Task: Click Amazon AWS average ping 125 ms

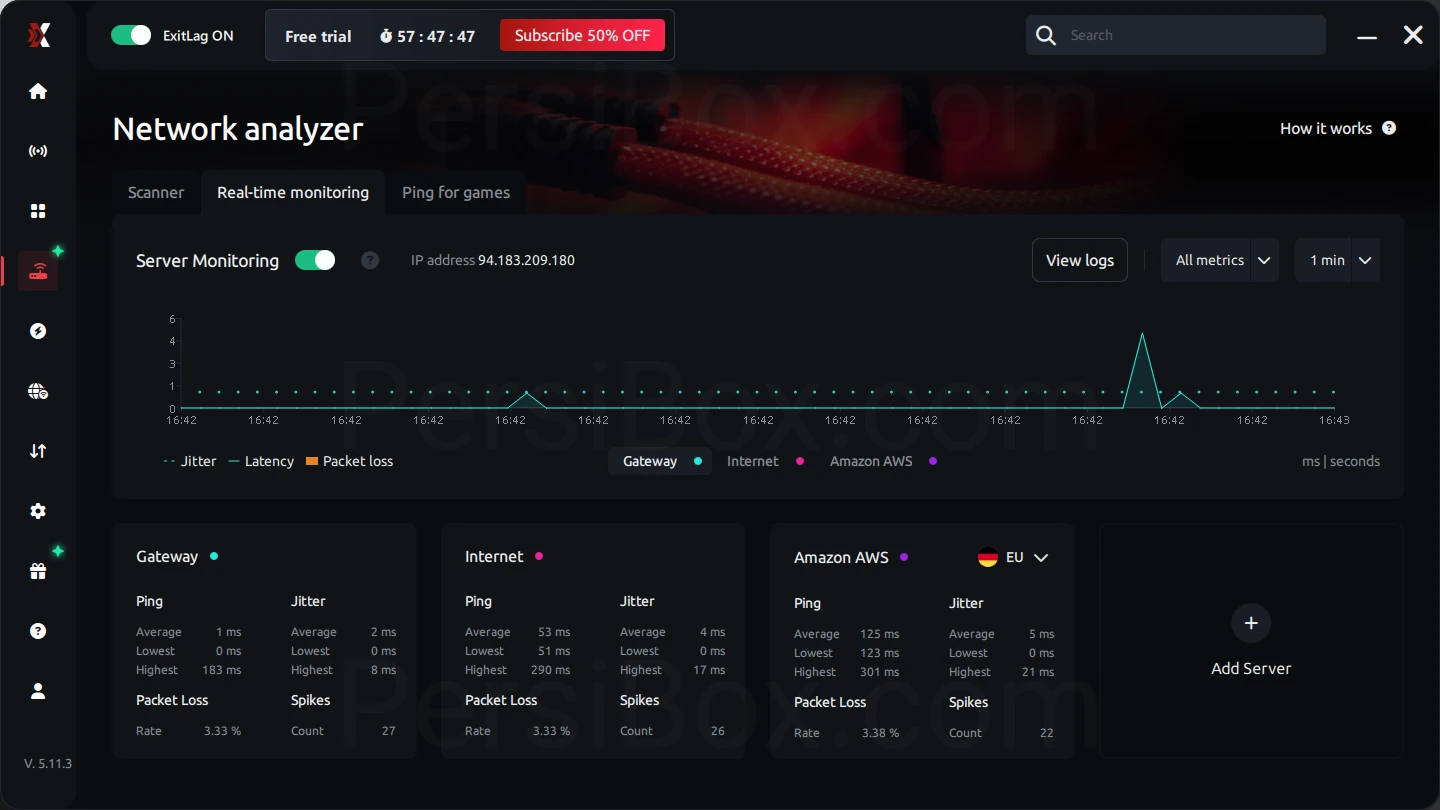Action: [879, 634]
